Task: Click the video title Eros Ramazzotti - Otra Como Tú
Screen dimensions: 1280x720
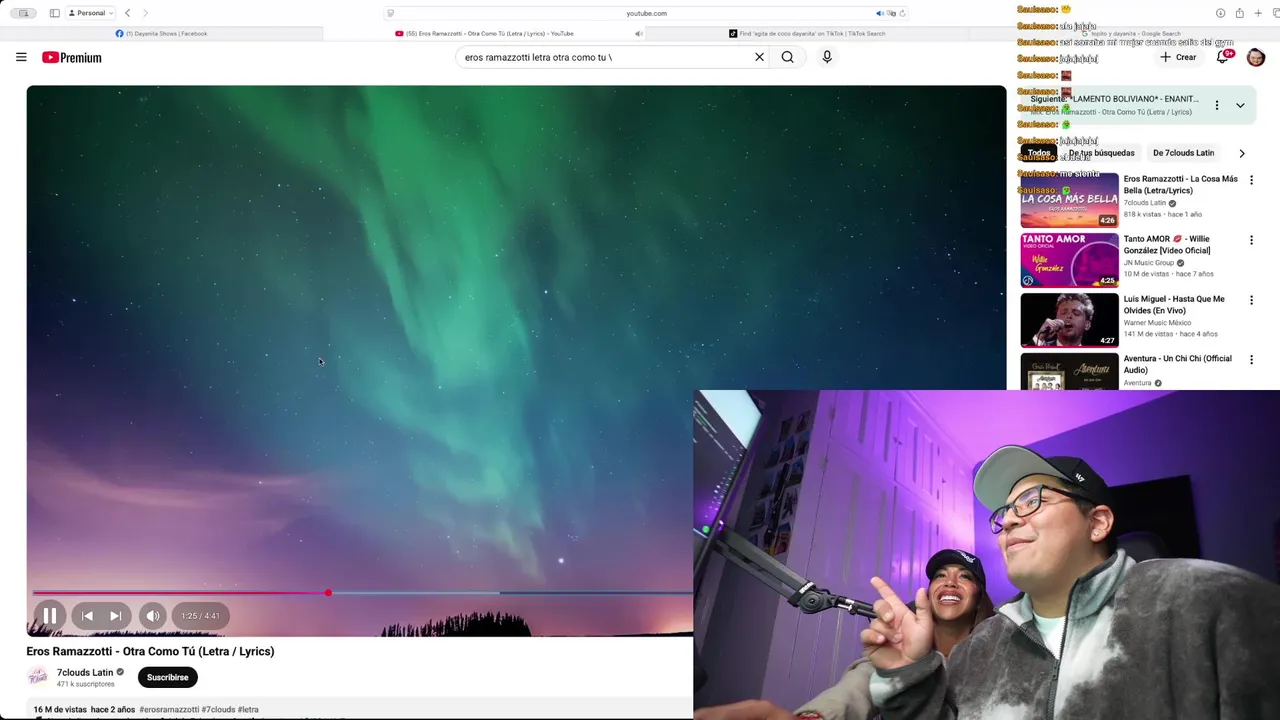Action: 150,651
